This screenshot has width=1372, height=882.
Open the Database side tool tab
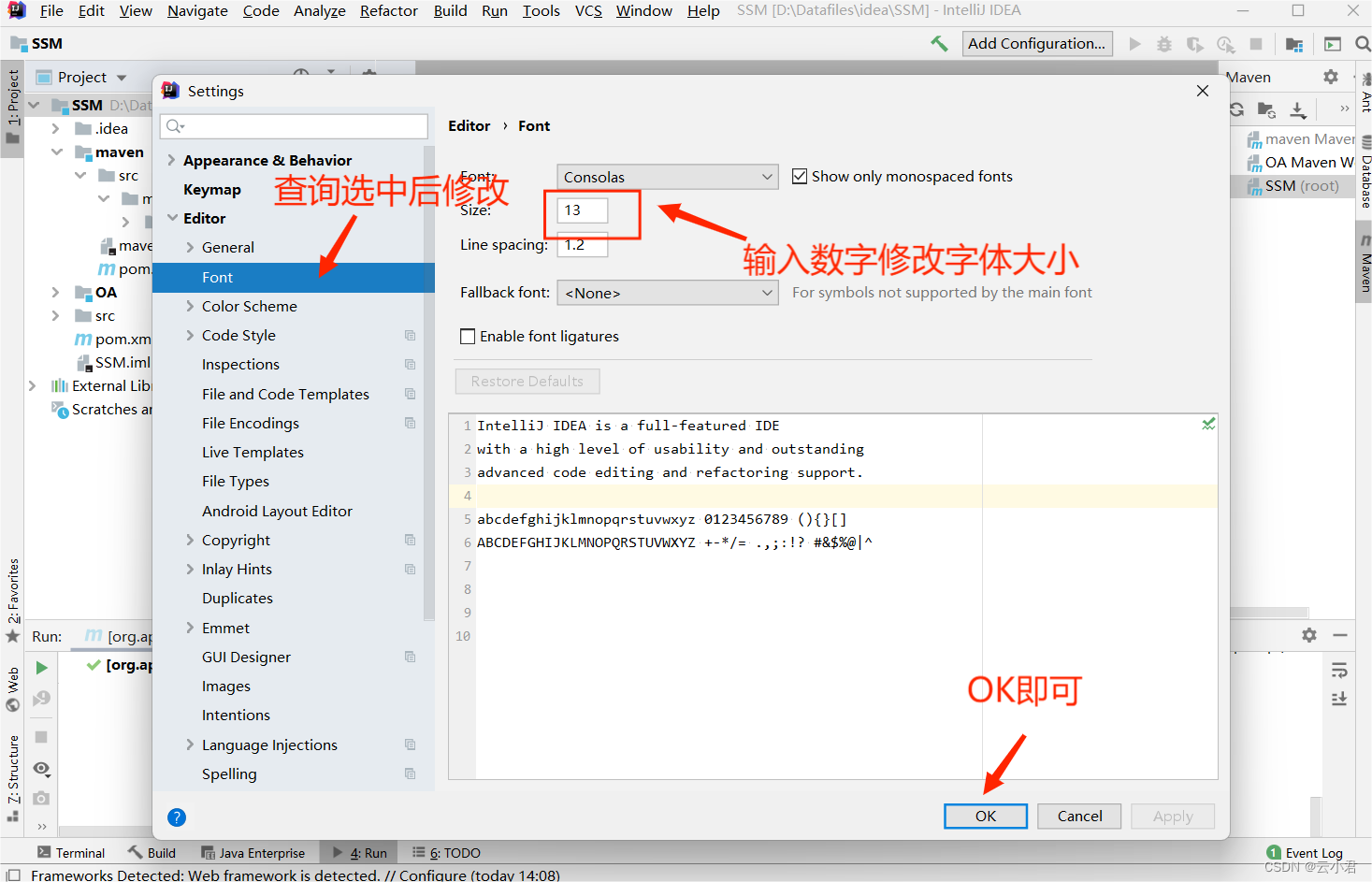(x=1365, y=171)
